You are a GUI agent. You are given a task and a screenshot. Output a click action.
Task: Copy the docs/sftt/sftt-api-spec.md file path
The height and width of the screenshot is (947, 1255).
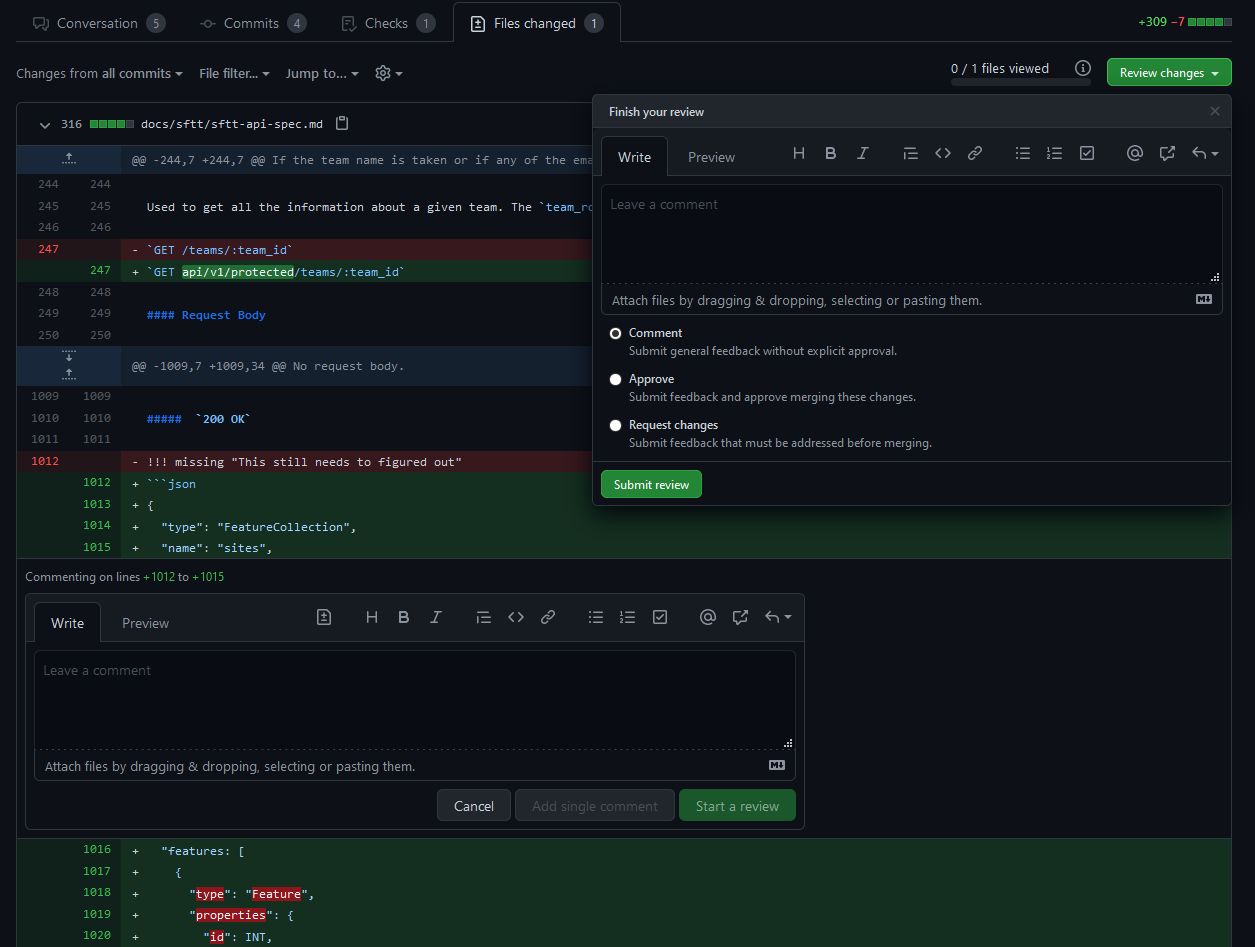341,123
